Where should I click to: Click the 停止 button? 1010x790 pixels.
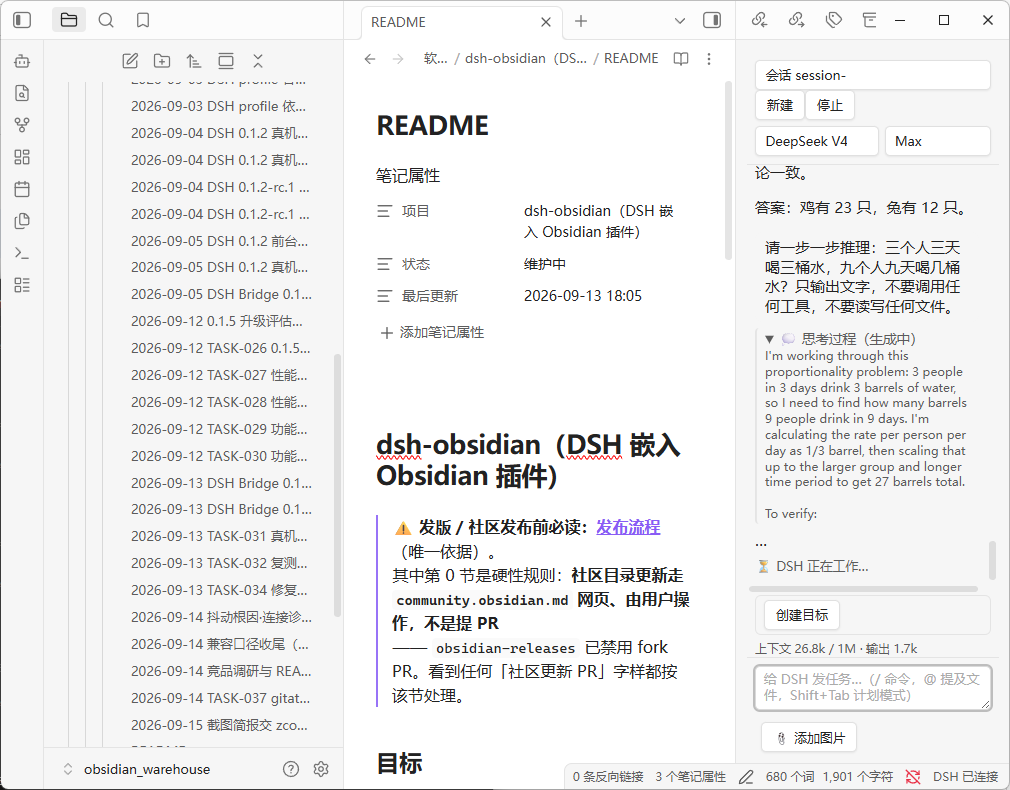pos(830,105)
